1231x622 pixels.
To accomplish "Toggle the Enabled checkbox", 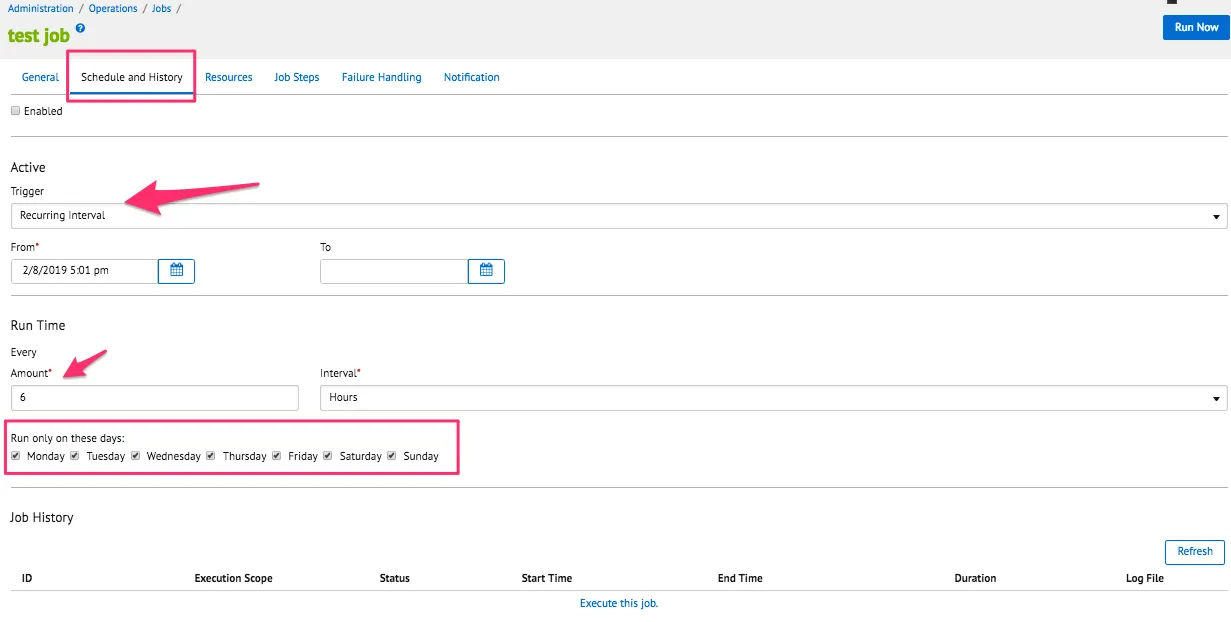I will point(15,111).
